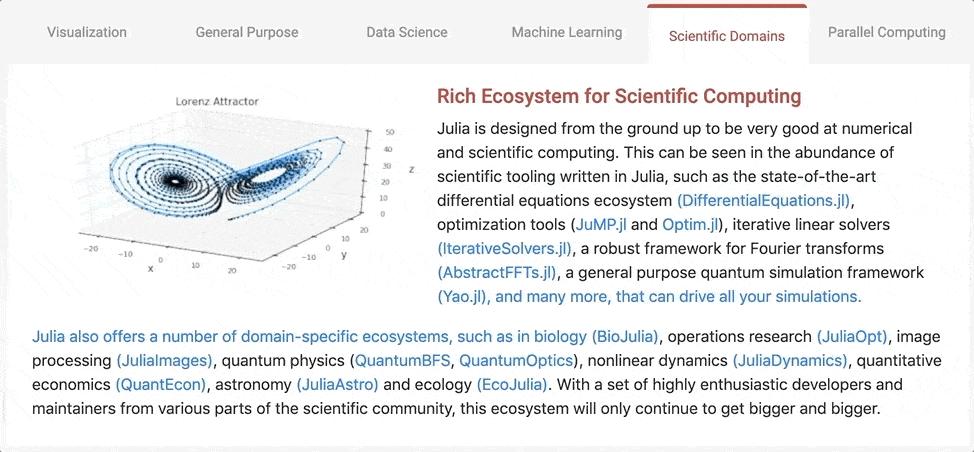974x452 pixels.
Task: Open the General Purpose tab
Action: click(x=247, y=32)
